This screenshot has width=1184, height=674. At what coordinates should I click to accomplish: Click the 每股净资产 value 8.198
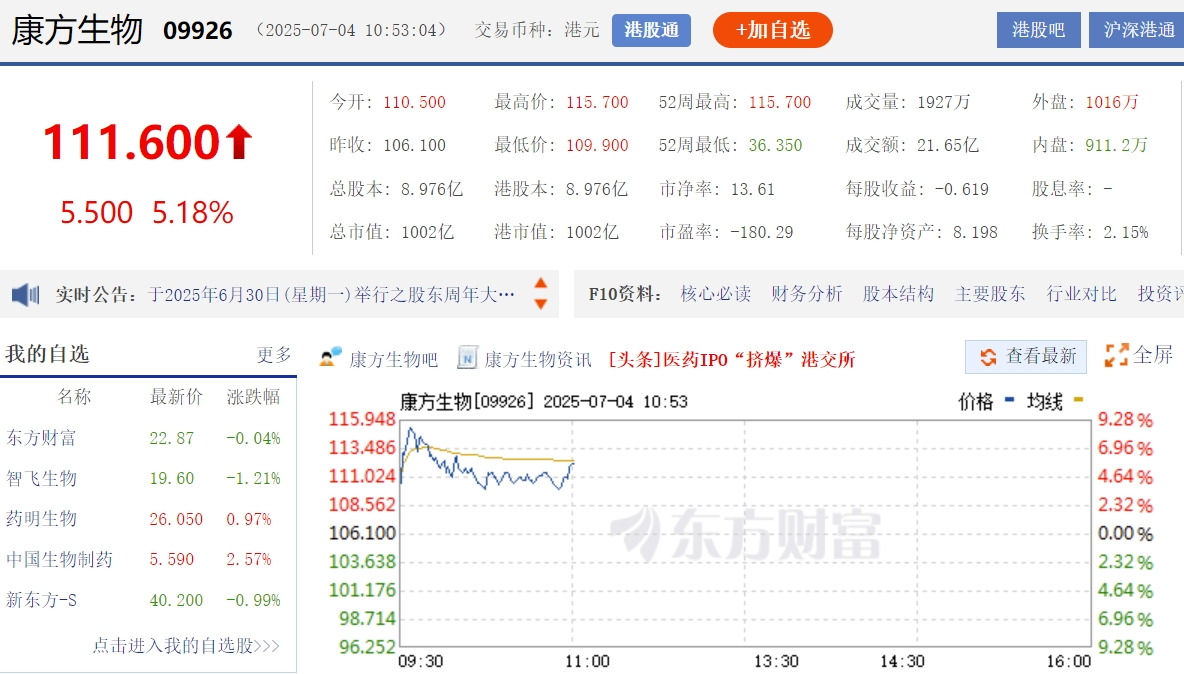click(x=975, y=232)
